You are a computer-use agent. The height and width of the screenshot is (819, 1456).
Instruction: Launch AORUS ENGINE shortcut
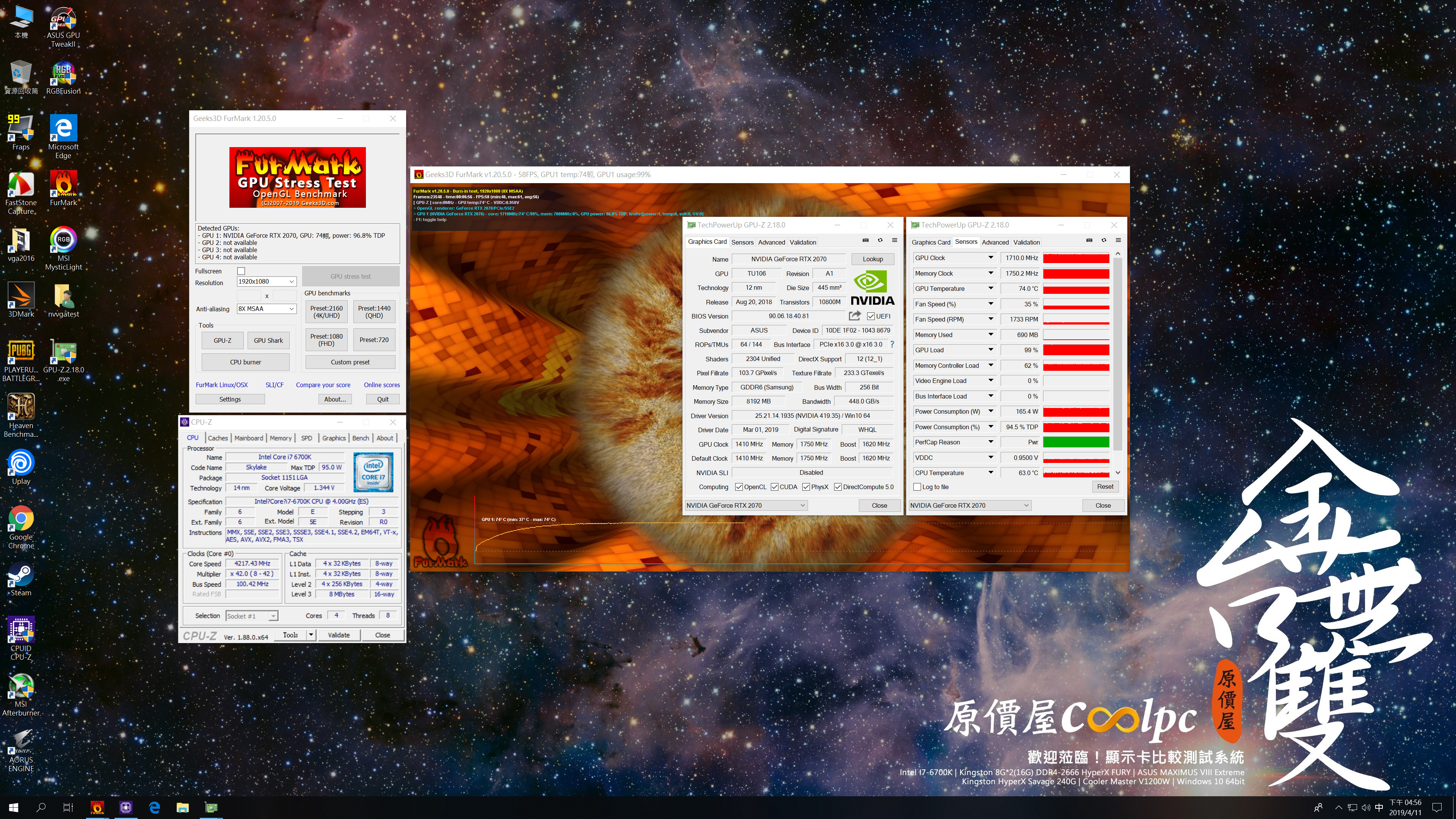point(21,750)
